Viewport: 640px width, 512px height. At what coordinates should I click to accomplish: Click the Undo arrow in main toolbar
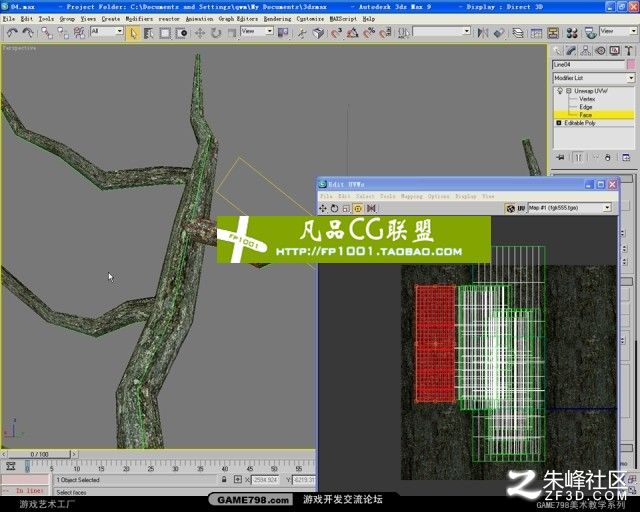(x=12, y=33)
